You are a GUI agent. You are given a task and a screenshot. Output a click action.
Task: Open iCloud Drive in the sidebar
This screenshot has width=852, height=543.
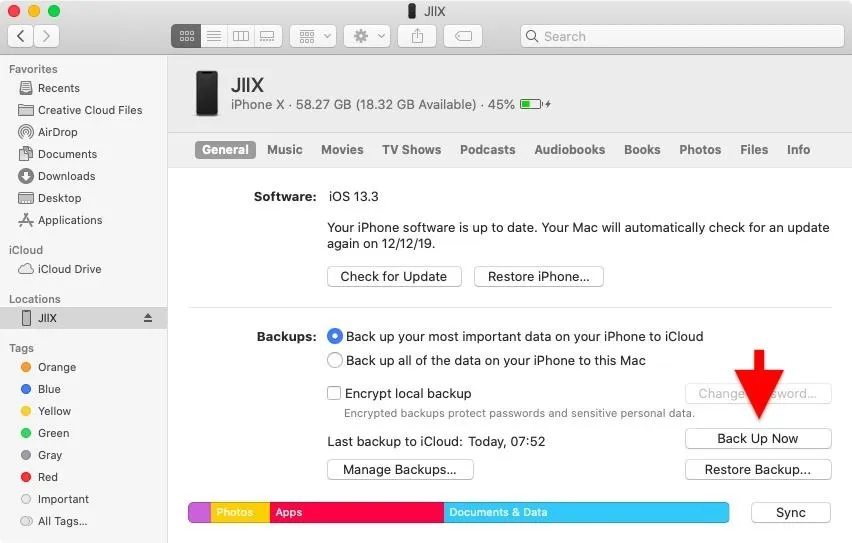tap(60, 269)
